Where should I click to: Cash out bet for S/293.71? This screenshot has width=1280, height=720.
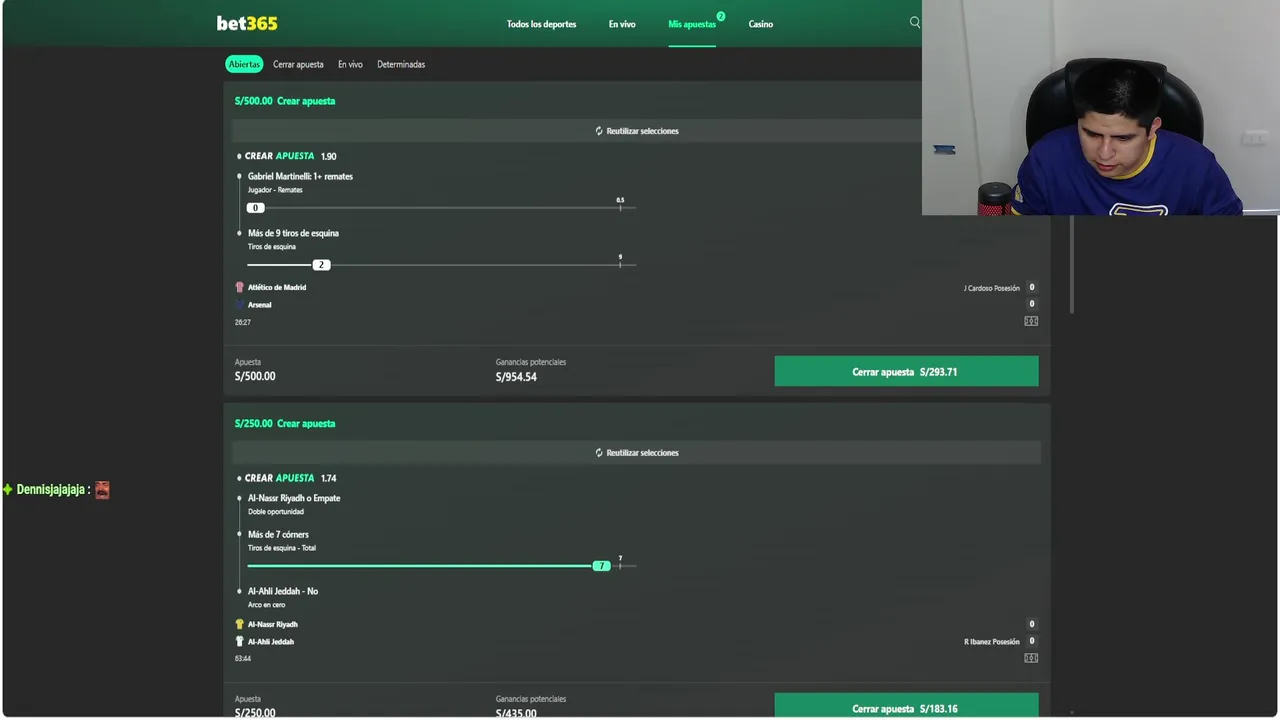click(906, 371)
